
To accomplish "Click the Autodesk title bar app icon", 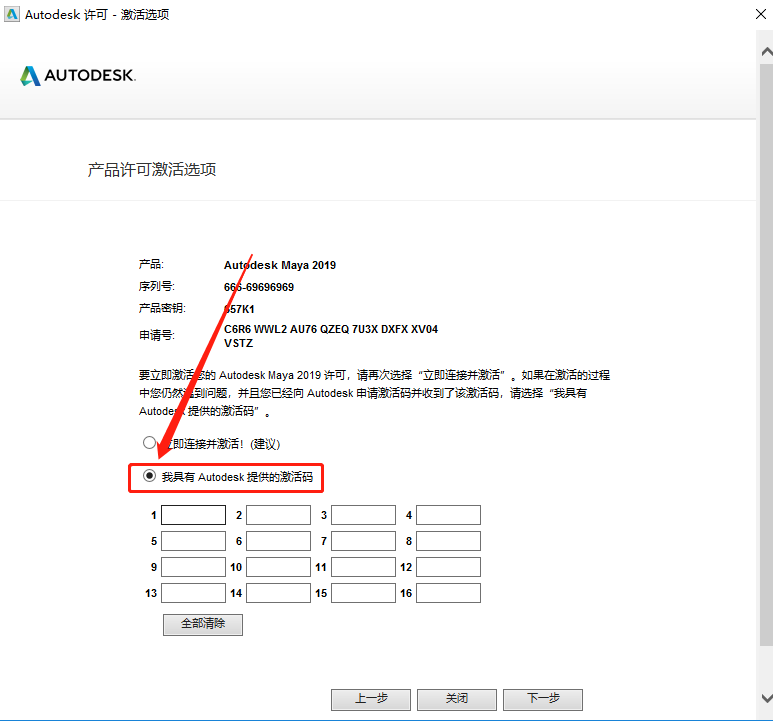I will point(12,14).
